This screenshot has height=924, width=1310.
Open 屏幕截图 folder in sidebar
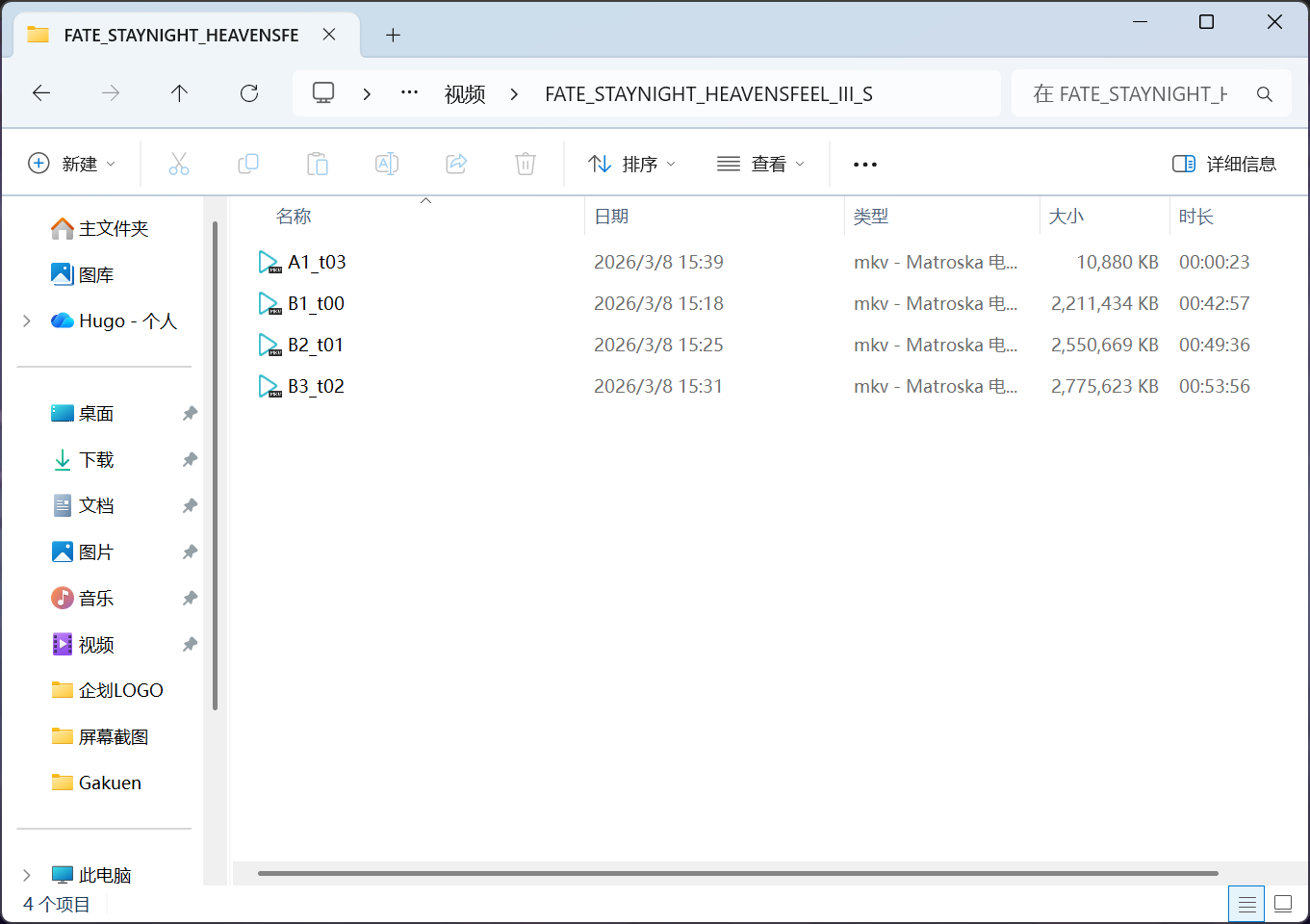coord(100,736)
